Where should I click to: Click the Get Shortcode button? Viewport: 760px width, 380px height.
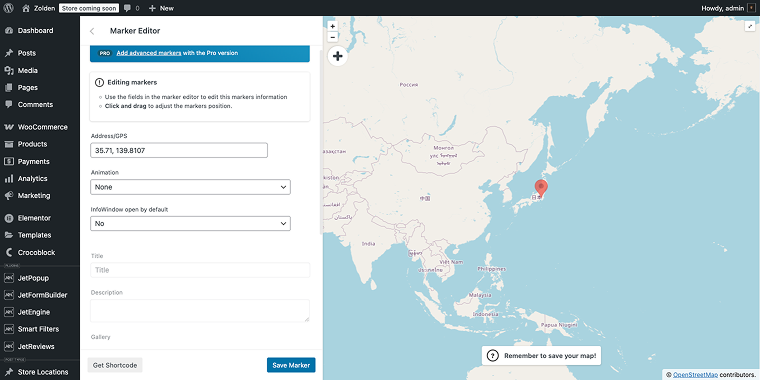click(x=115, y=365)
